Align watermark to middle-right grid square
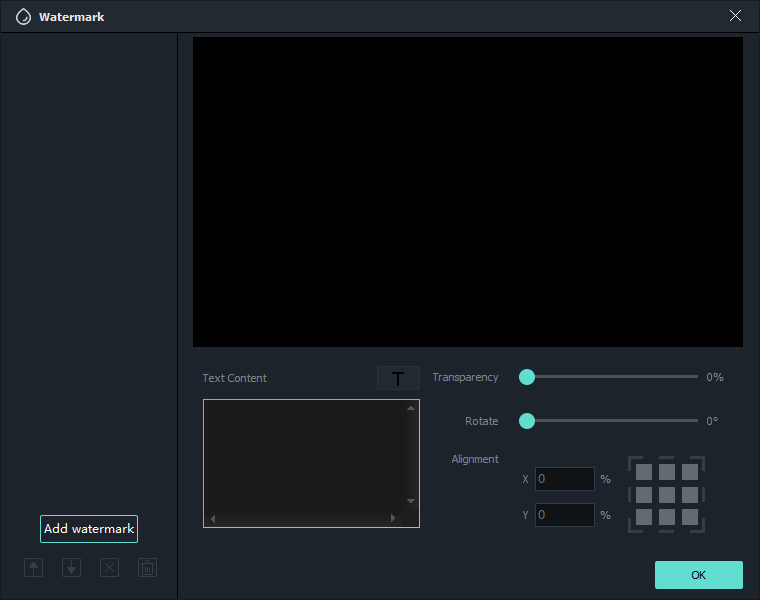Image resolution: width=760 pixels, height=600 pixels. pyautogui.click(x=690, y=495)
